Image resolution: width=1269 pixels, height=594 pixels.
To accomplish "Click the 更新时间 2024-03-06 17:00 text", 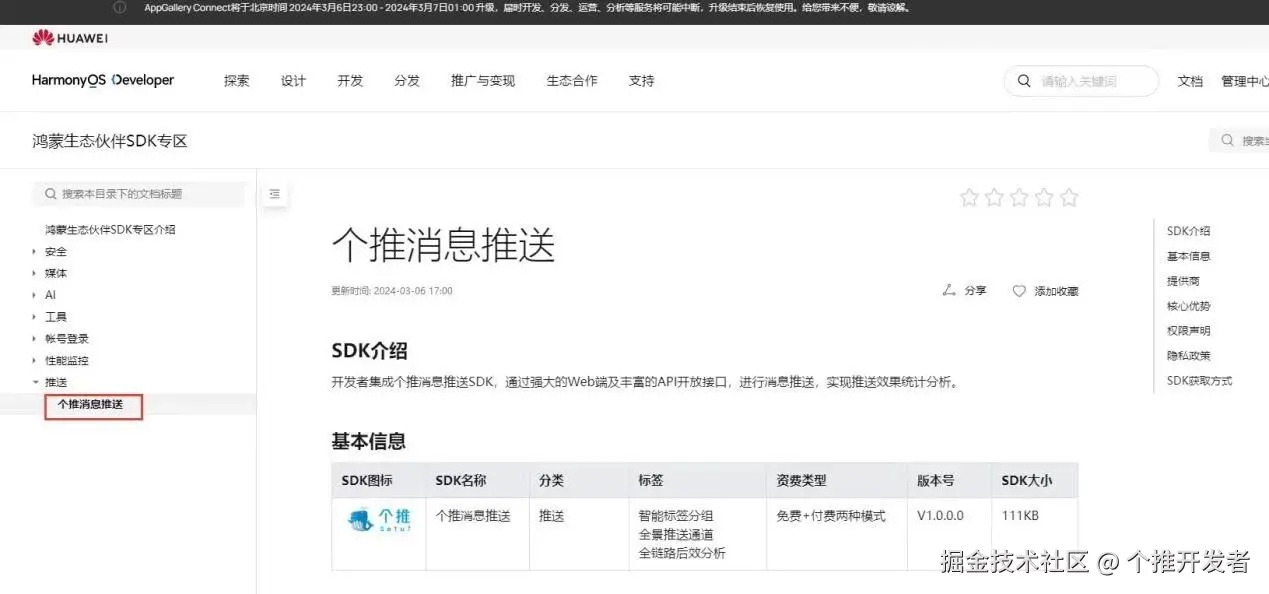I will 392,291.
